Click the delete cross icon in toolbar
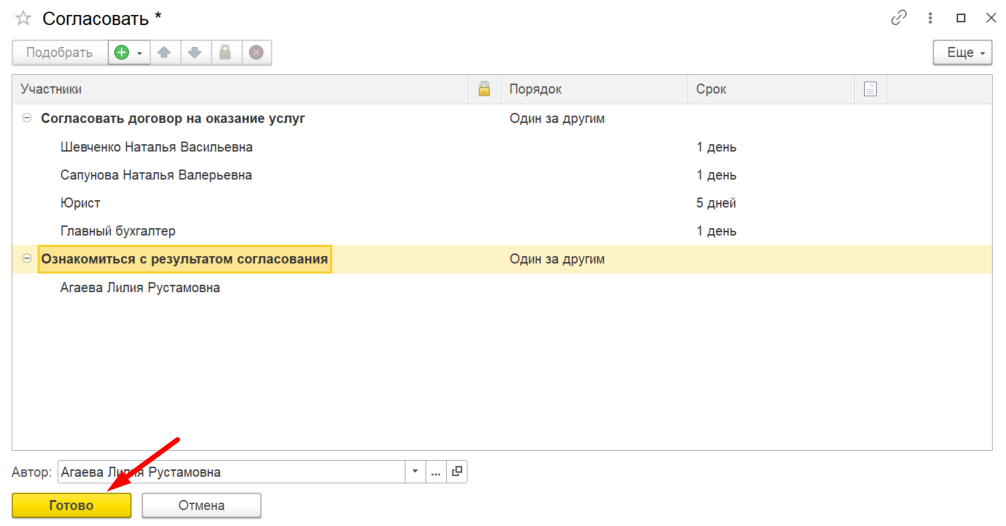Image resolution: width=1006 pixels, height=526 pixels. point(256,53)
